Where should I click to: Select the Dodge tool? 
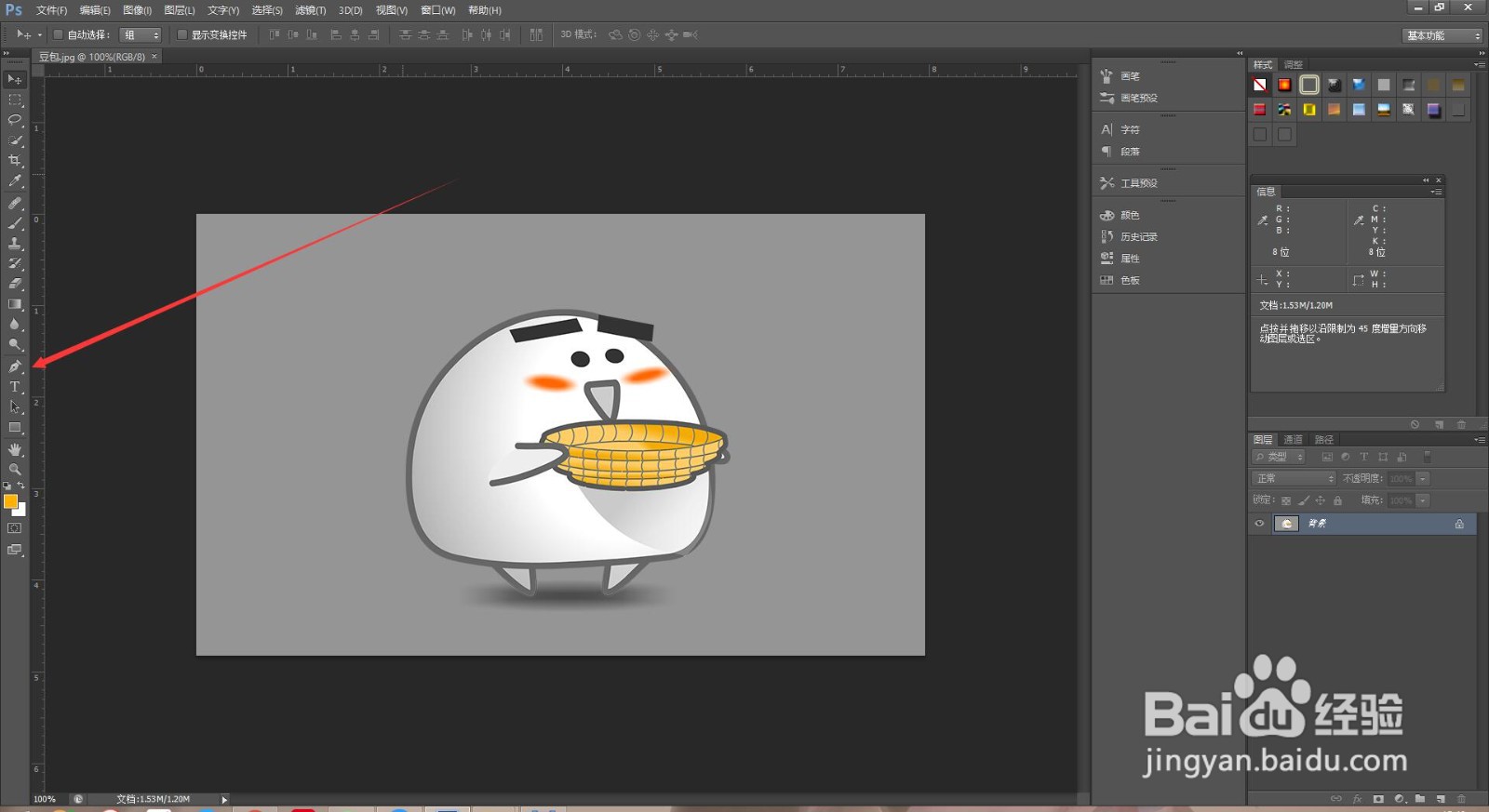[15, 345]
